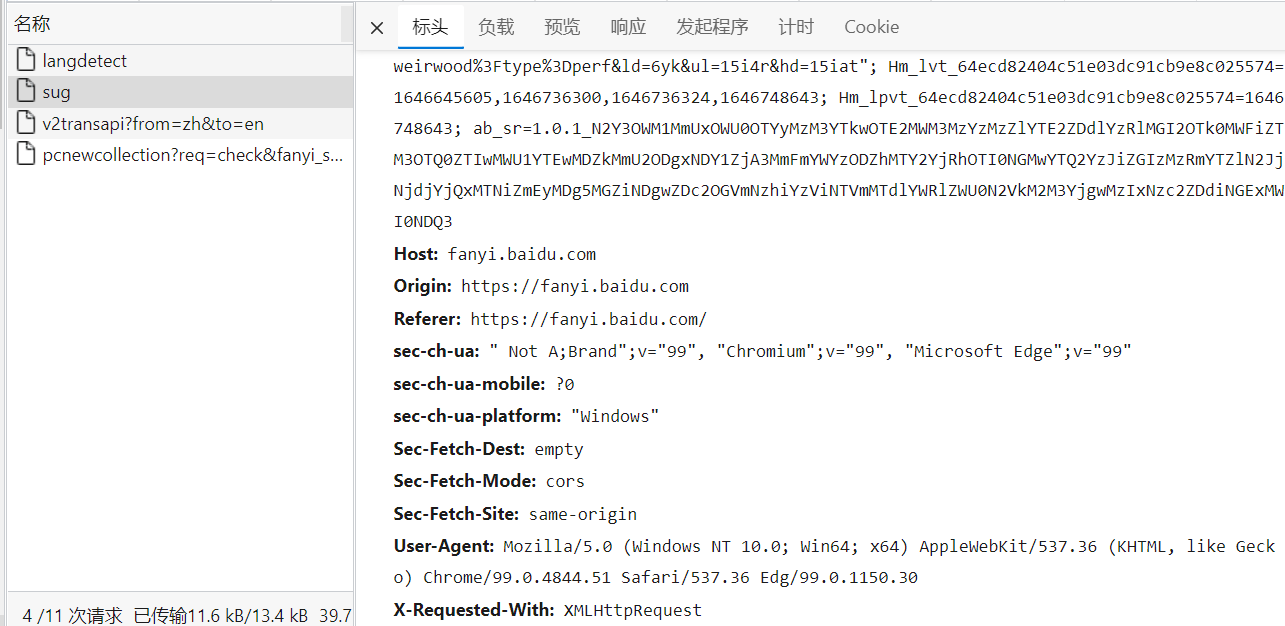
Task: Switch to the 响应 tab
Action: point(628,27)
